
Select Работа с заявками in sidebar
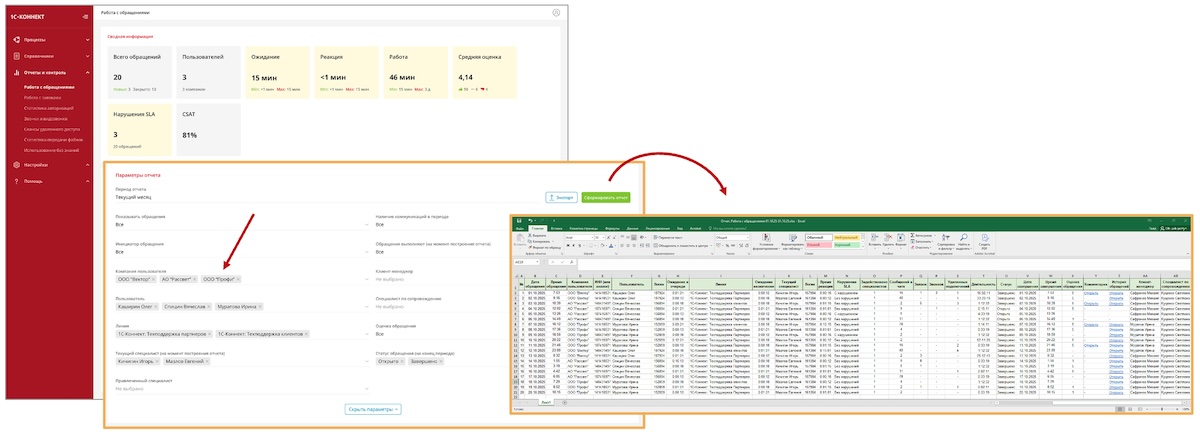[43, 98]
